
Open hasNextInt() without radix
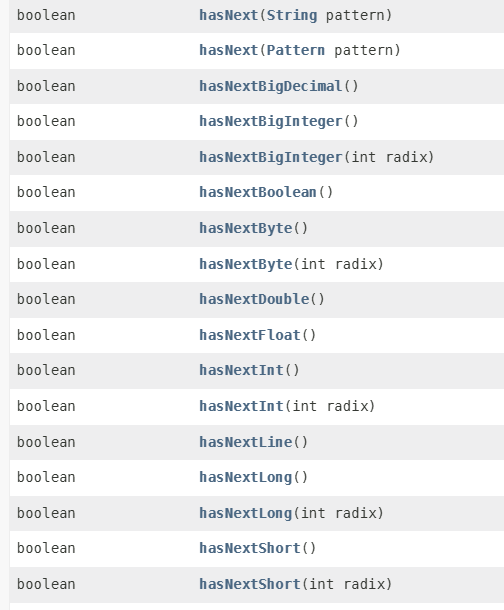pos(241,370)
